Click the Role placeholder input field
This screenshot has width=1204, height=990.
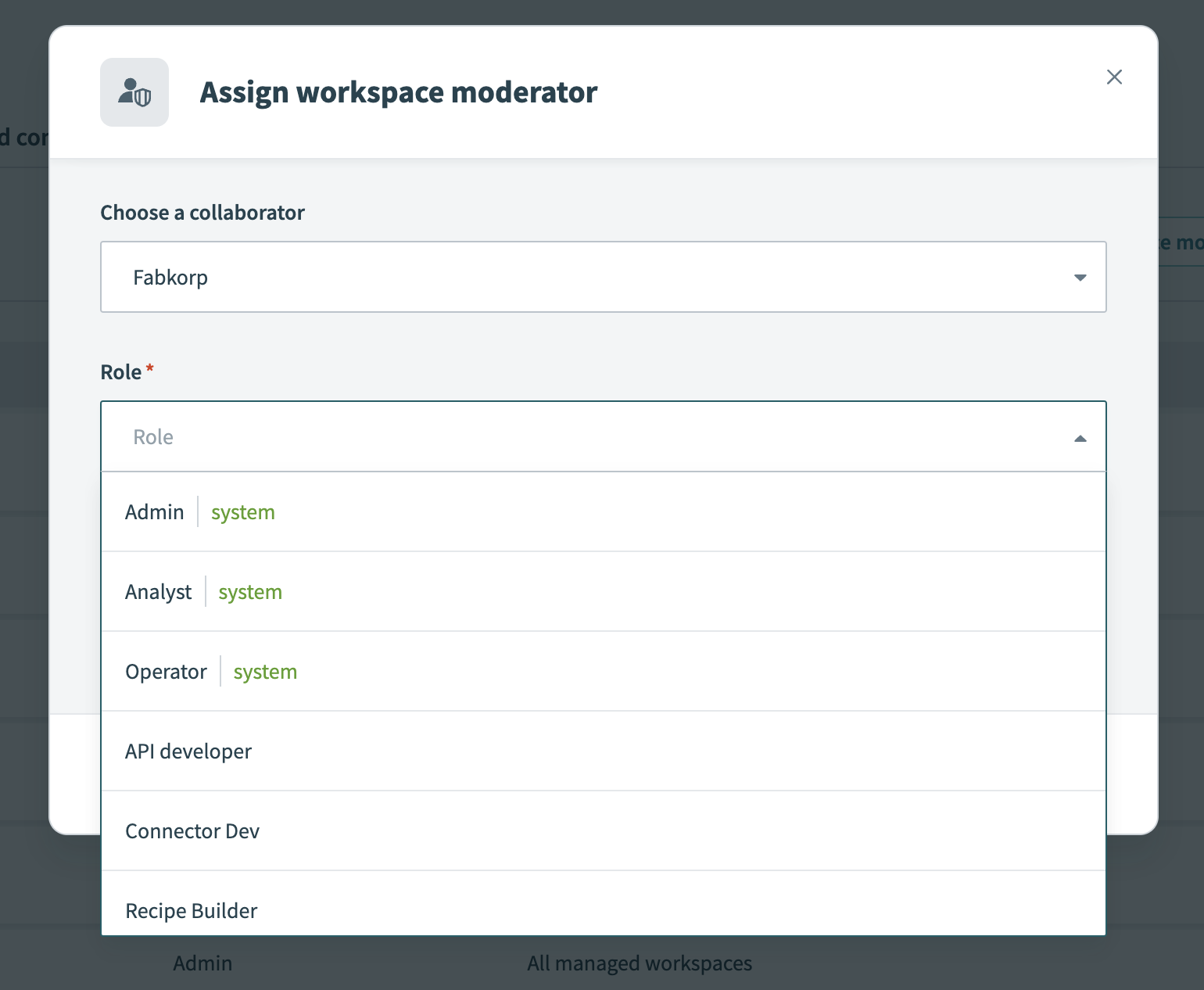point(579,436)
